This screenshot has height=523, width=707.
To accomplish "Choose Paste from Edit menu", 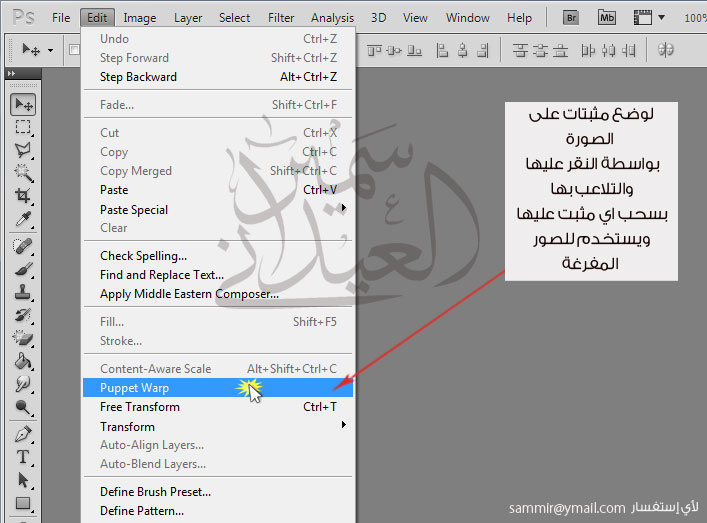I will 218,190.
